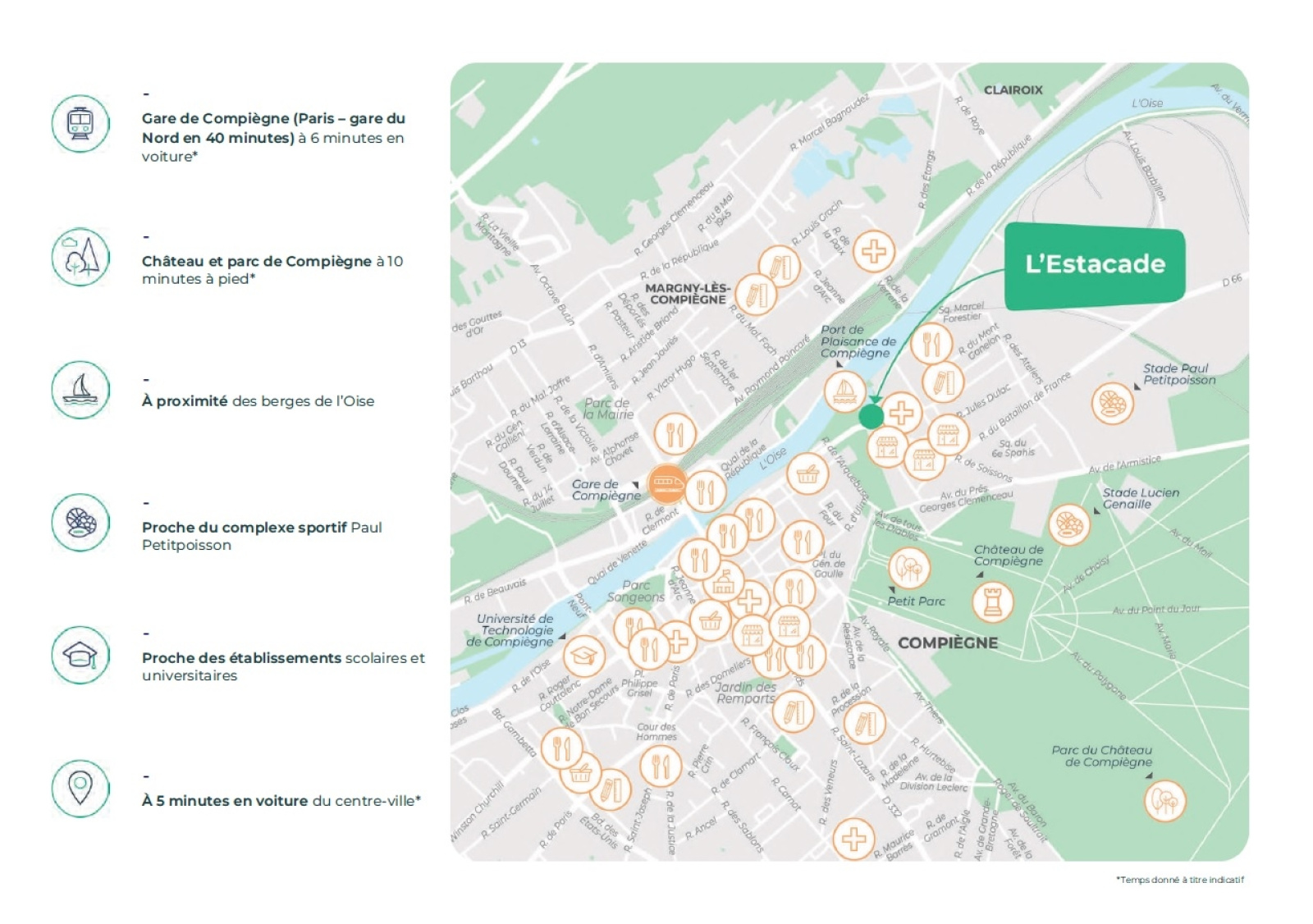
Task: Click the MARGNY-LÈS-COMPIÈGNE label on map
Action: tap(688, 294)
